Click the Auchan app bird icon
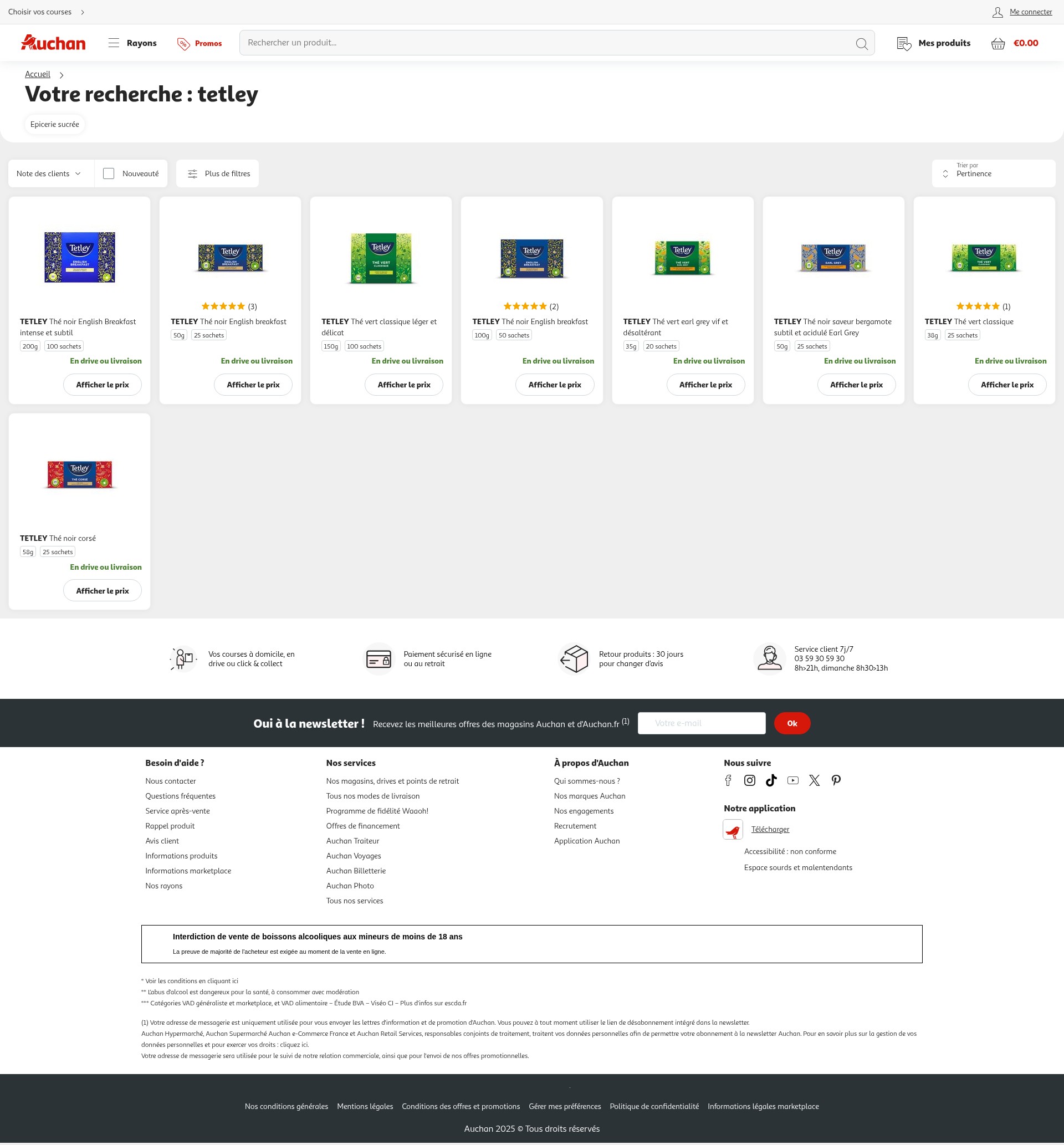 click(x=733, y=830)
